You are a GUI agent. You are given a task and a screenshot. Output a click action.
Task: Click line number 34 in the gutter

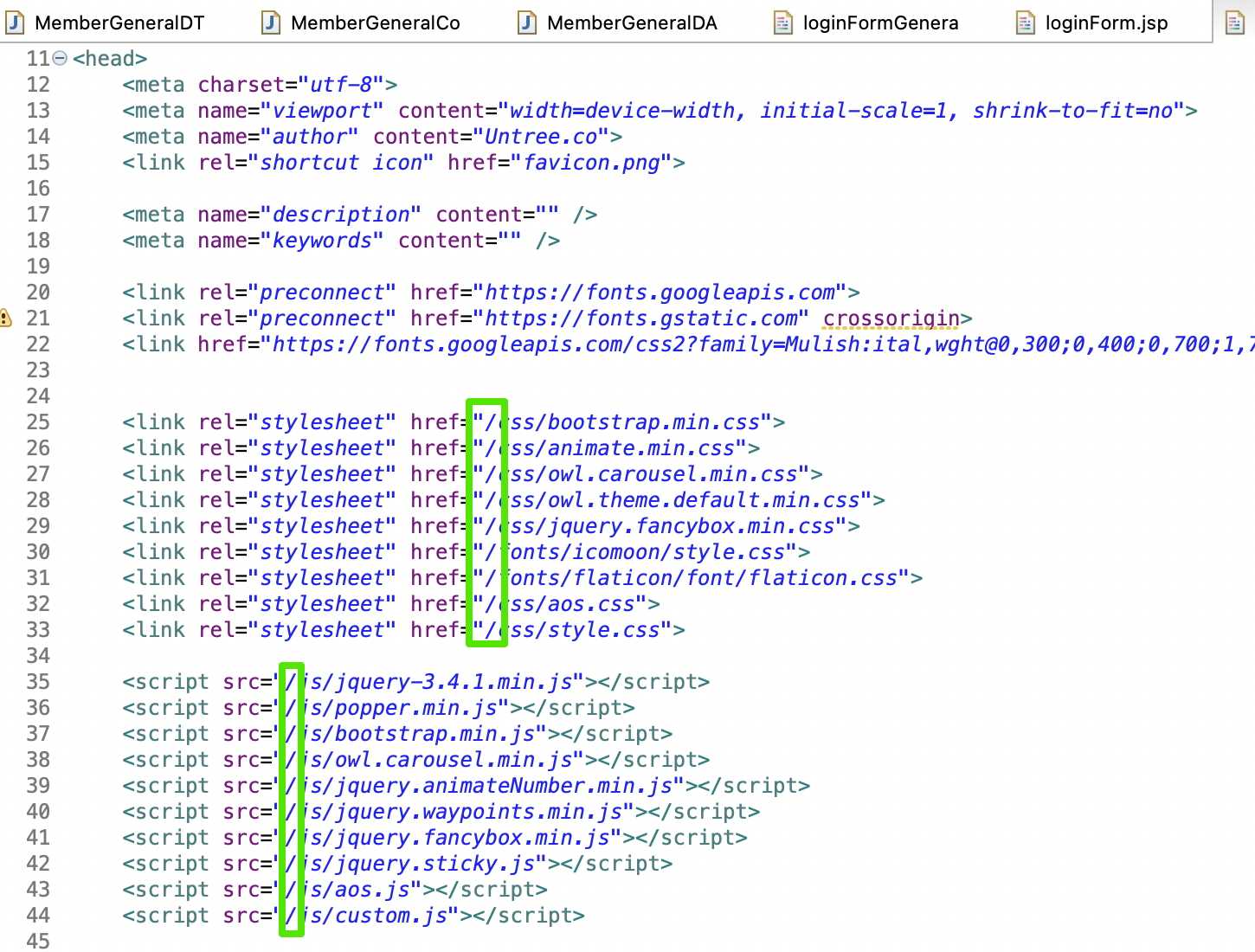point(38,656)
